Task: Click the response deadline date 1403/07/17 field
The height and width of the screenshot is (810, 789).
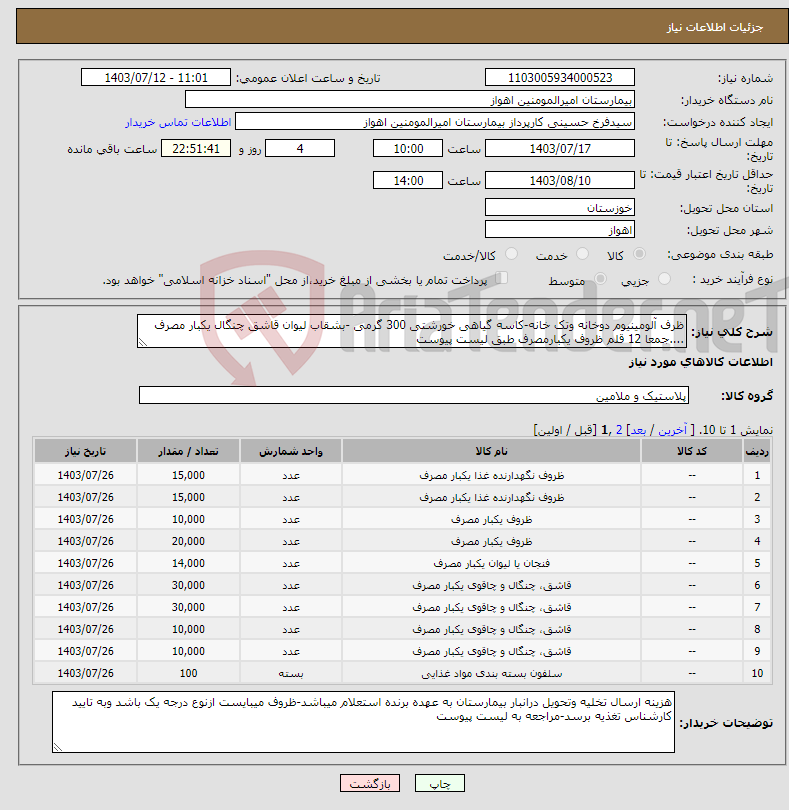Action: pyautogui.click(x=560, y=149)
